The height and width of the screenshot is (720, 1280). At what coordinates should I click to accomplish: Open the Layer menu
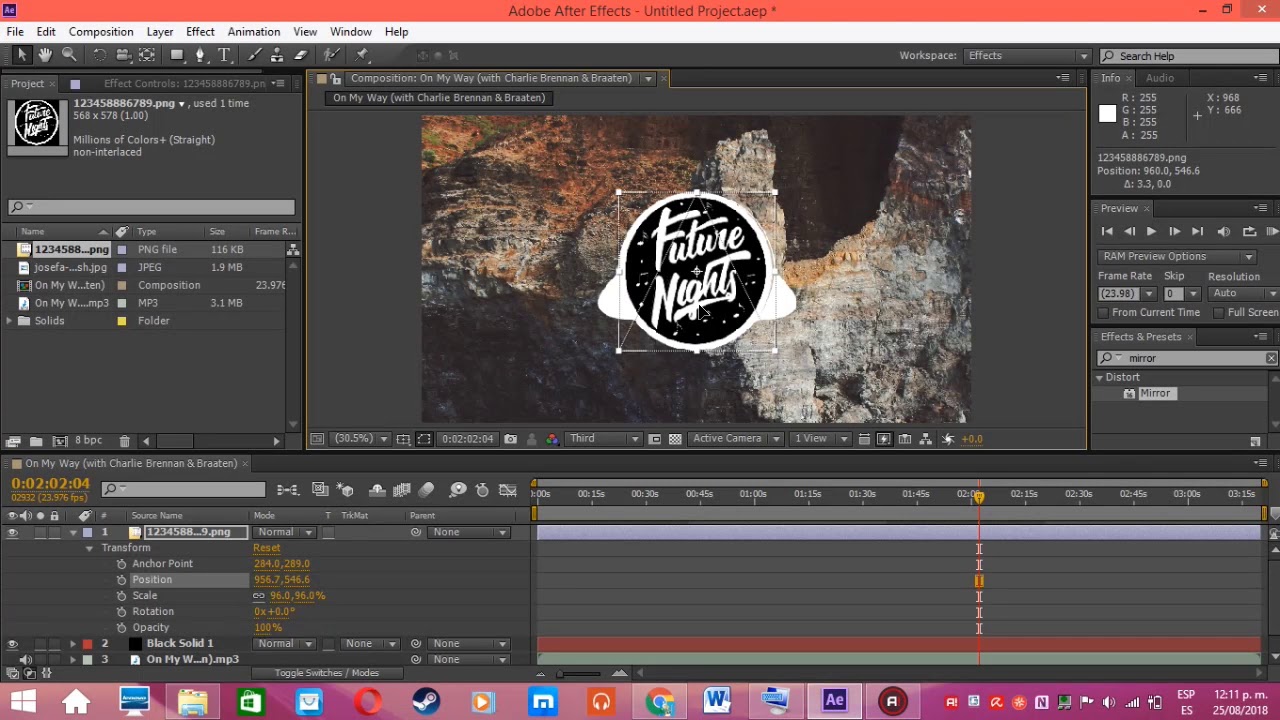click(160, 32)
